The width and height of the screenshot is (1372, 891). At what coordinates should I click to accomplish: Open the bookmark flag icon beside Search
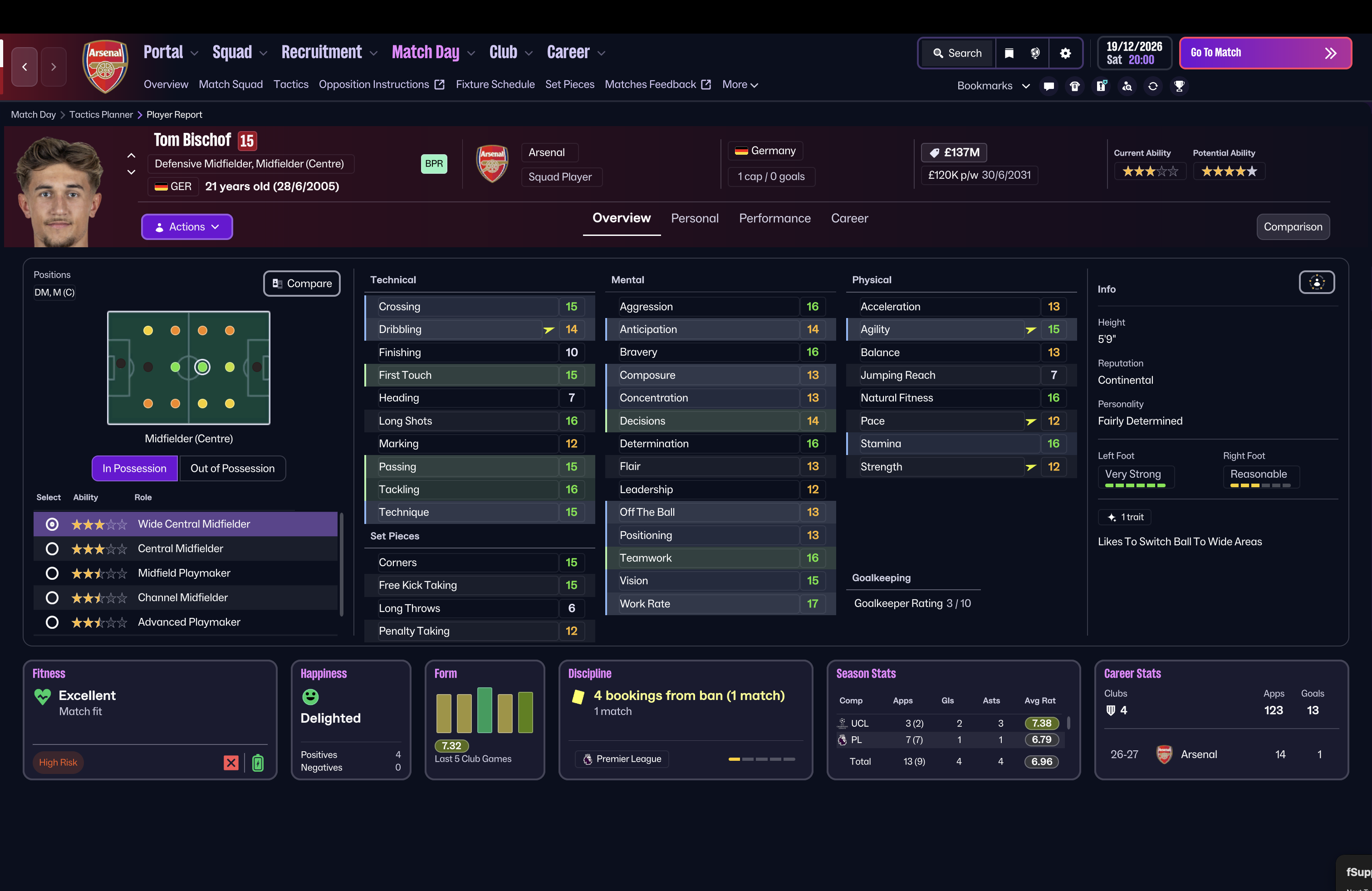tap(1009, 53)
